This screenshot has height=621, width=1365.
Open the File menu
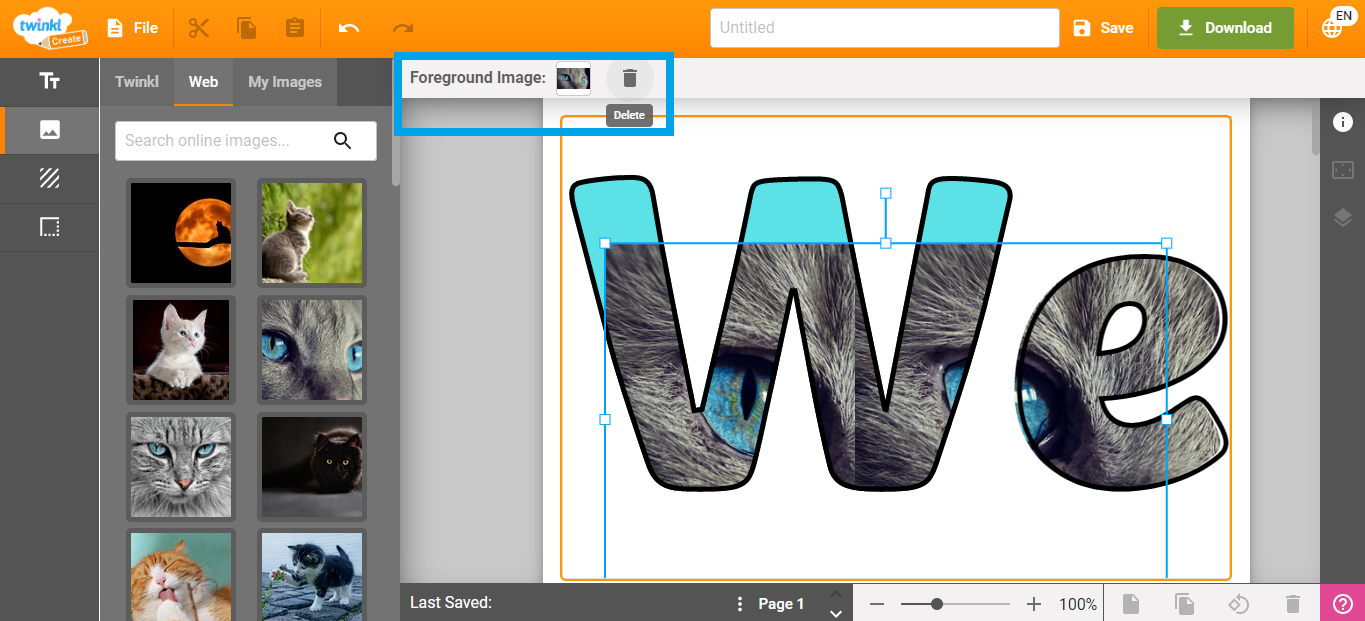[133, 27]
